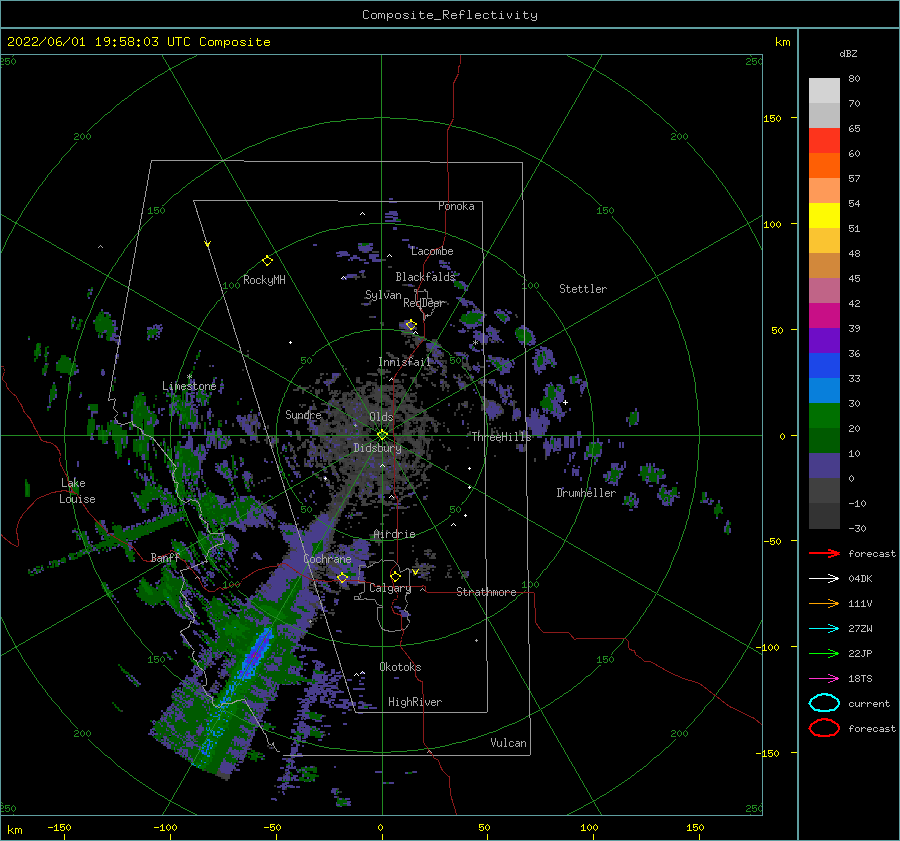
Task: Click the Drumheller label
Action: (586, 493)
